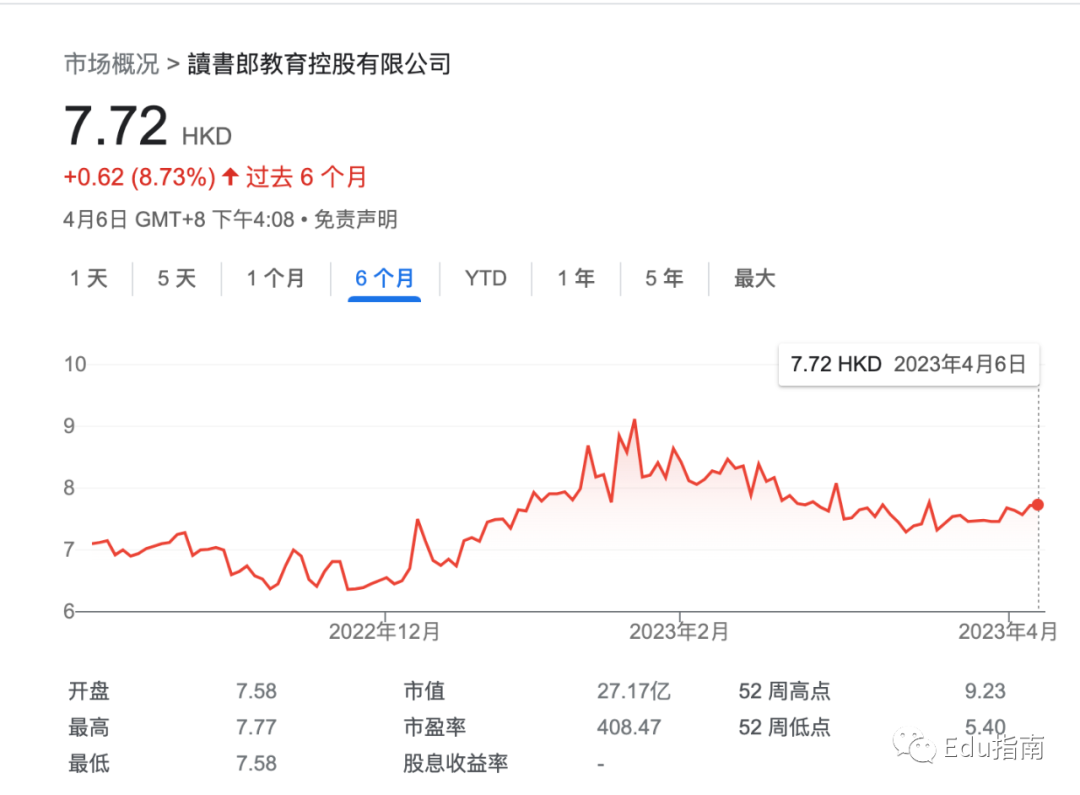This screenshot has height=795, width=1080.
Task: Click the 讀書郎教育控股有限公司 company title
Action: [320, 64]
